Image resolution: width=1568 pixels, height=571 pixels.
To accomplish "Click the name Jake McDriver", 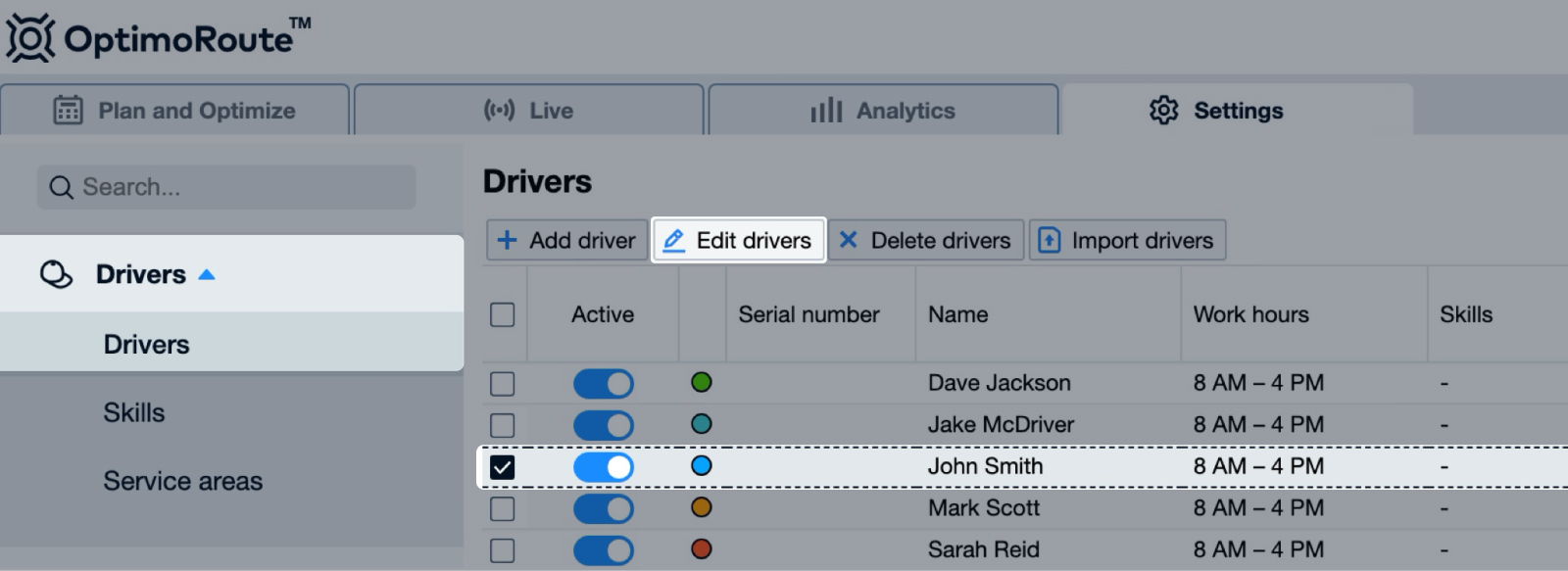I will point(1001,425).
